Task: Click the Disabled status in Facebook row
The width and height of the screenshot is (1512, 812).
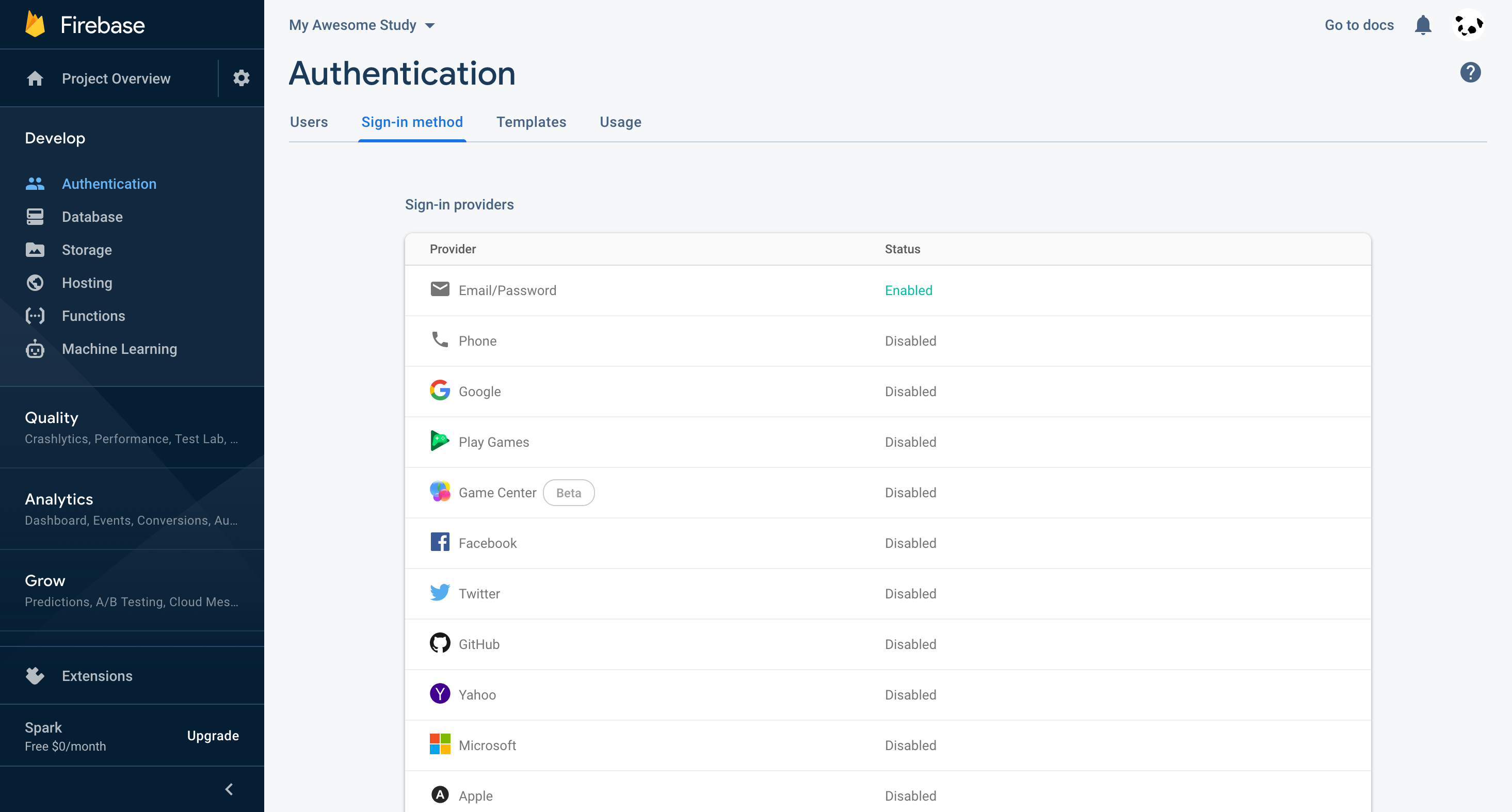Action: click(x=910, y=543)
